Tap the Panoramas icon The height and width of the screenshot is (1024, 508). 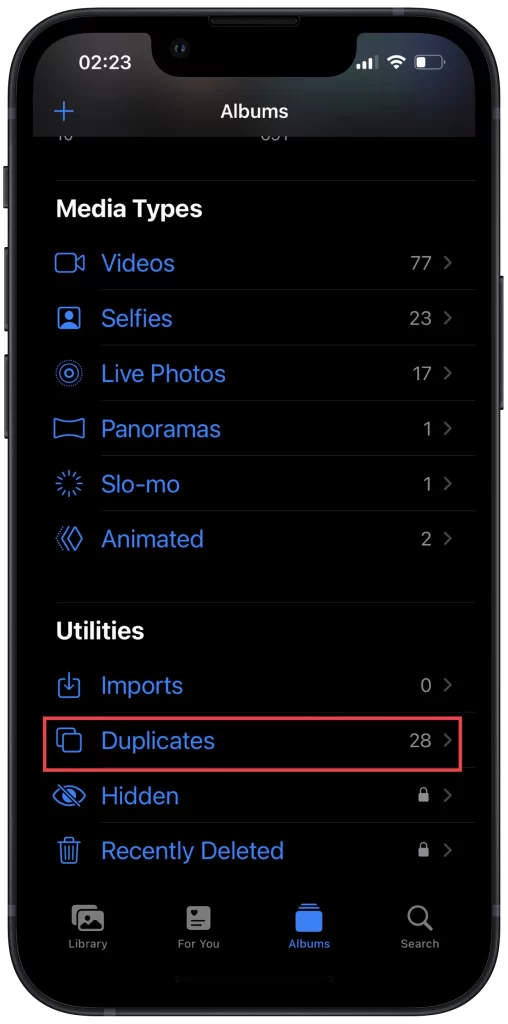pos(69,429)
